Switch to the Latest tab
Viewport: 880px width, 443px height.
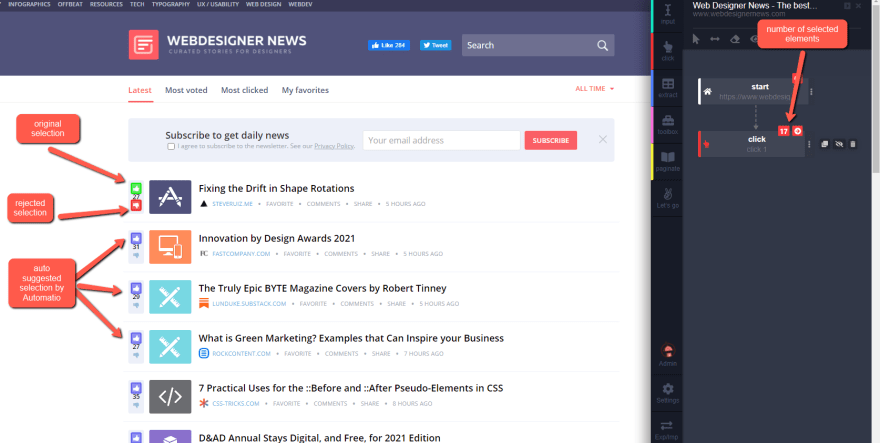click(x=140, y=90)
